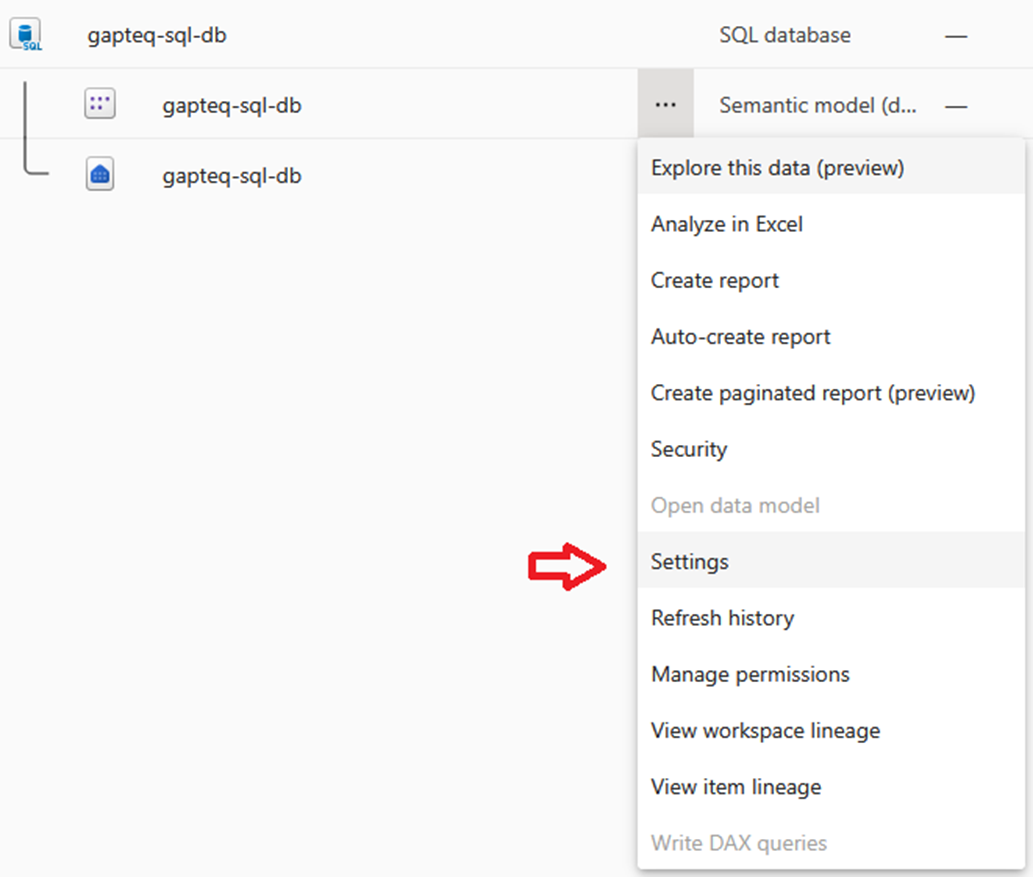The width and height of the screenshot is (1033, 877).
Task: Click the gapteq-sql-db semantic model name
Action: 231,104
